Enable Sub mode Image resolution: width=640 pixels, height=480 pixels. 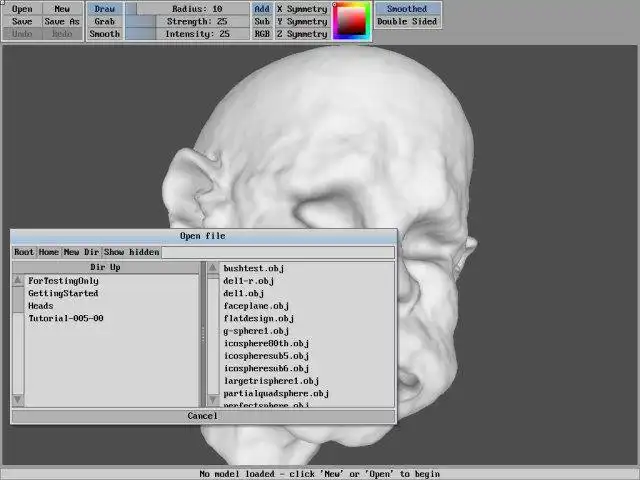point(262,21)
